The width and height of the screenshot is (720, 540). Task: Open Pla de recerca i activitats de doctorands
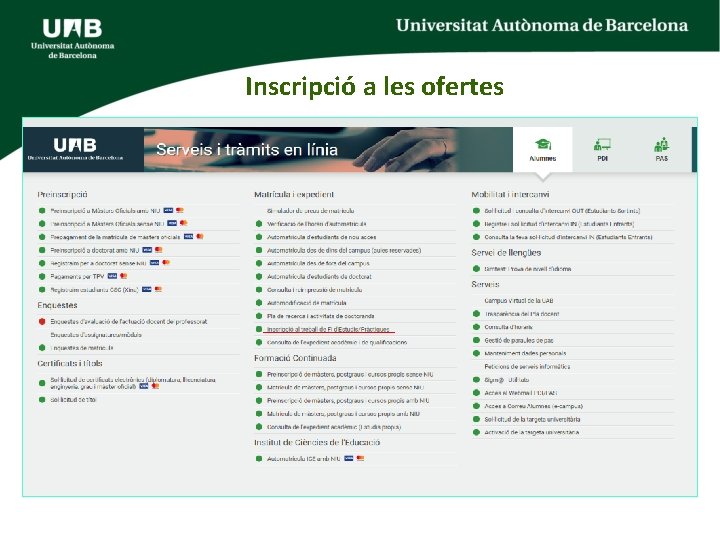click(321, 316)
